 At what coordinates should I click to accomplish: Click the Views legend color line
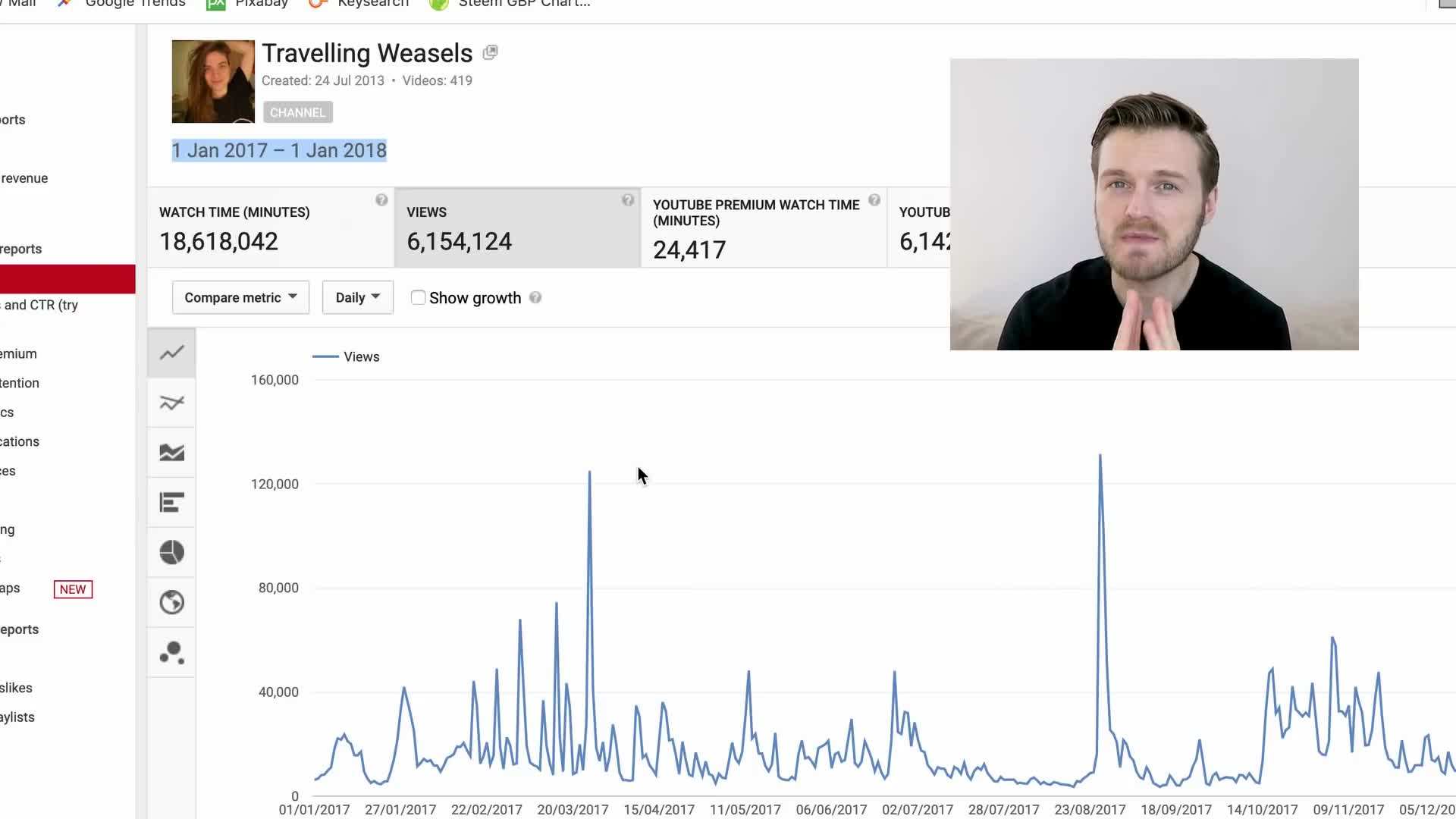click(x=325, y=356)
